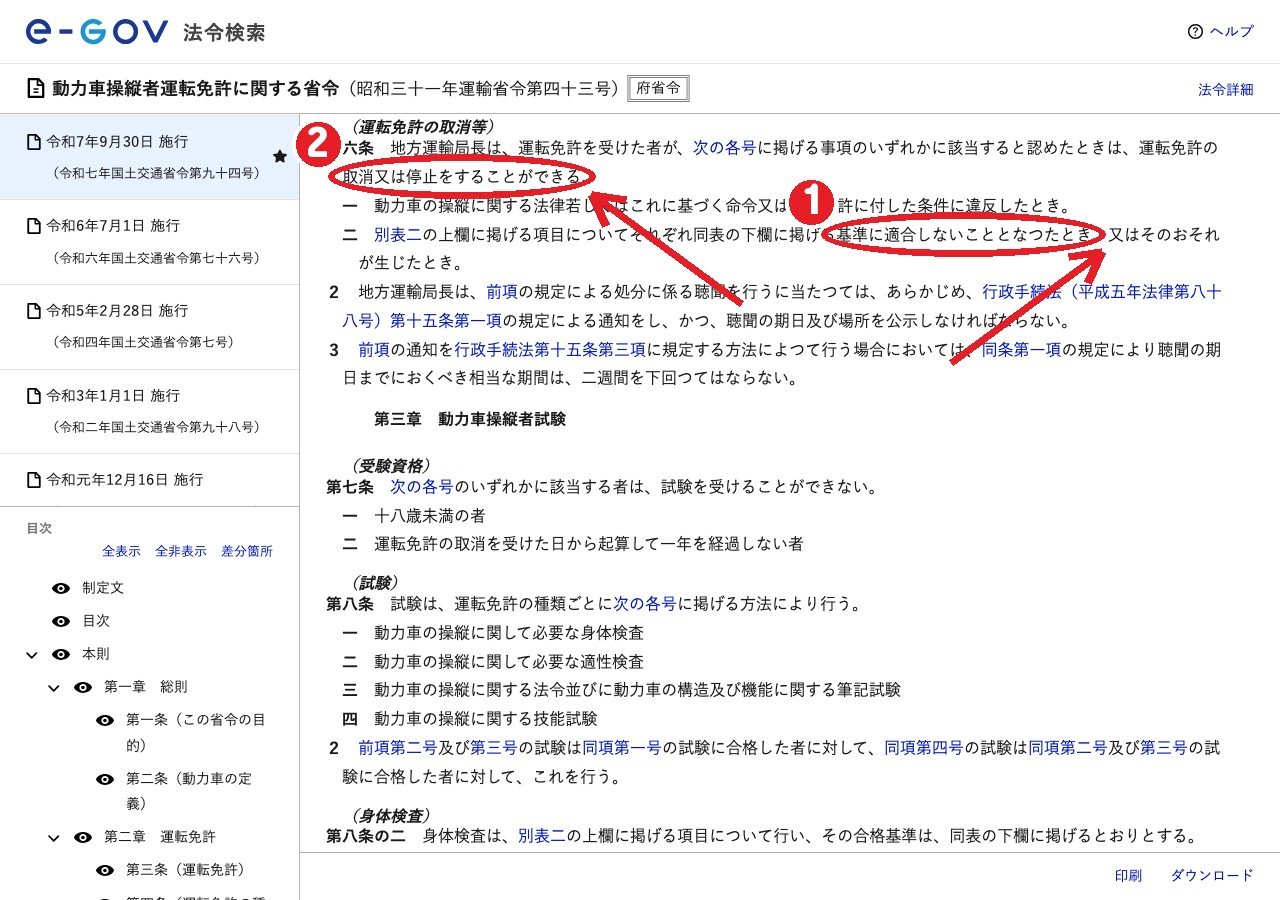
Task: Open 法令詳細 law details
Action: (1225, 89)
